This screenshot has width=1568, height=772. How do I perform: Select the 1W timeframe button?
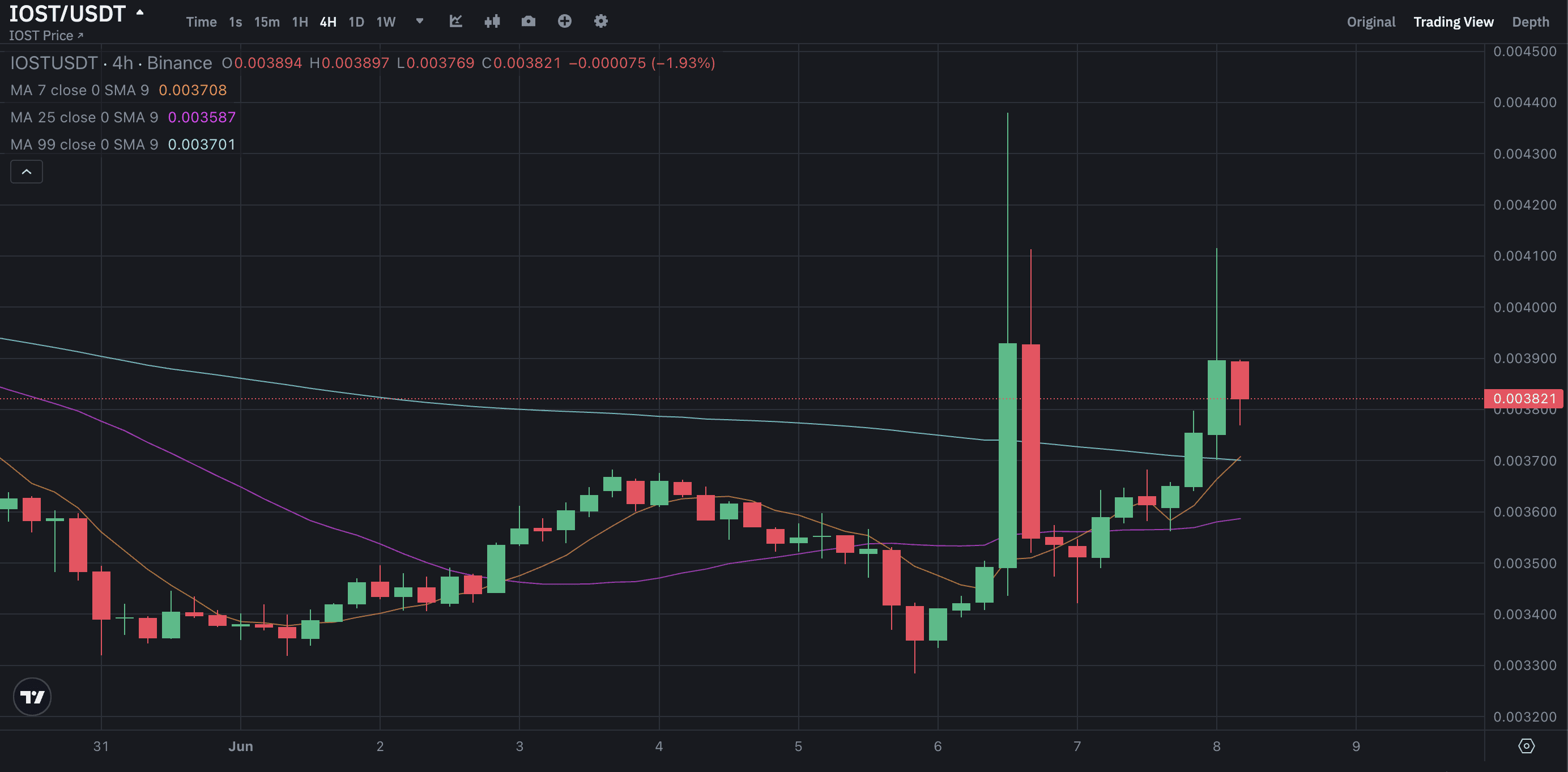pos(386,22)
